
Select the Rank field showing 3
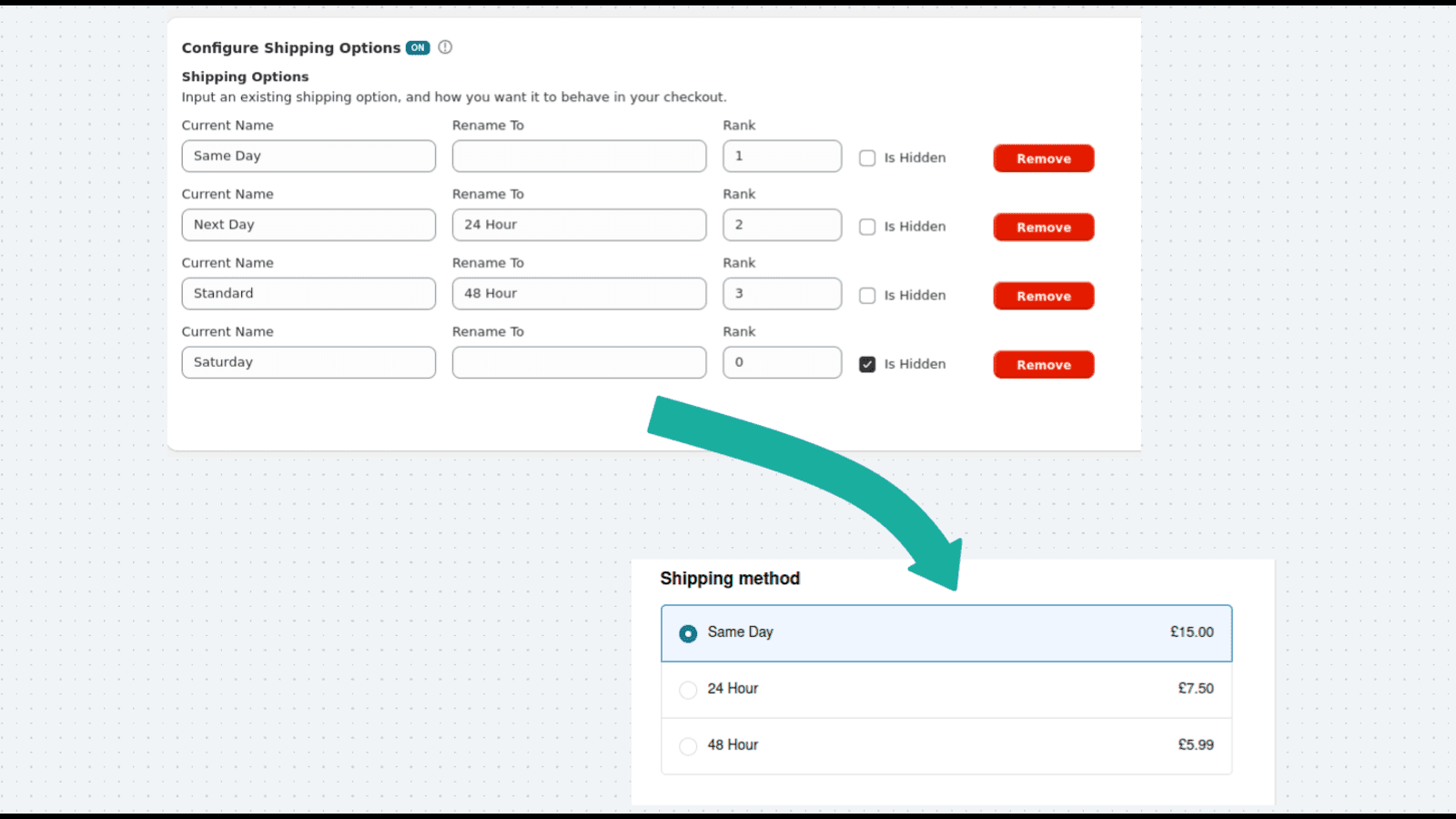pos(782,293)
